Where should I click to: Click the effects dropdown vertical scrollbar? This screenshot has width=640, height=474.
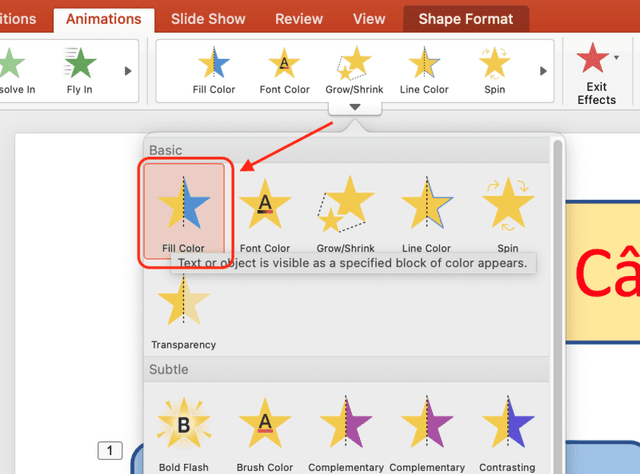(x=557, y=306)
